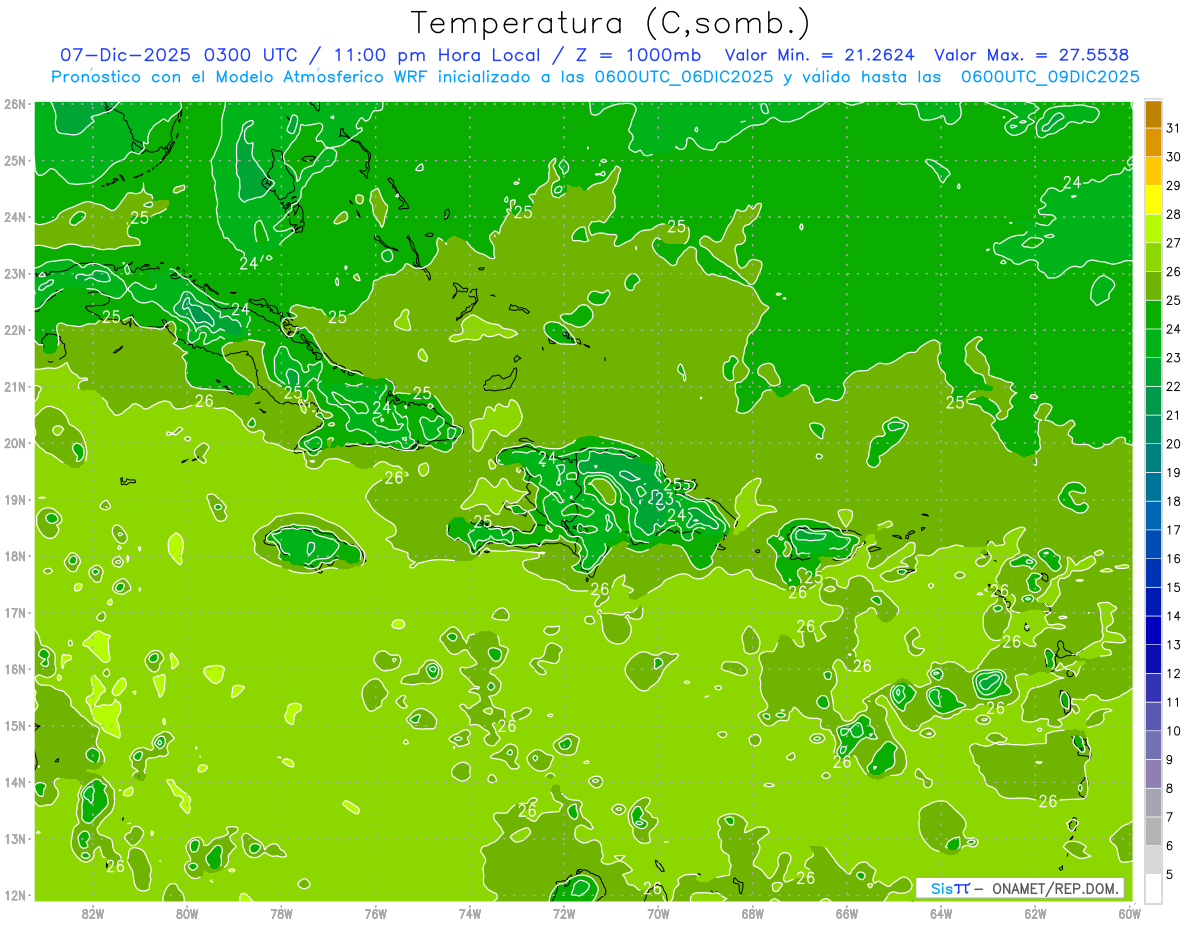Click the legend scale label "5"
The width and height of the screenshot is (1200, 927).
[1170, 874]
